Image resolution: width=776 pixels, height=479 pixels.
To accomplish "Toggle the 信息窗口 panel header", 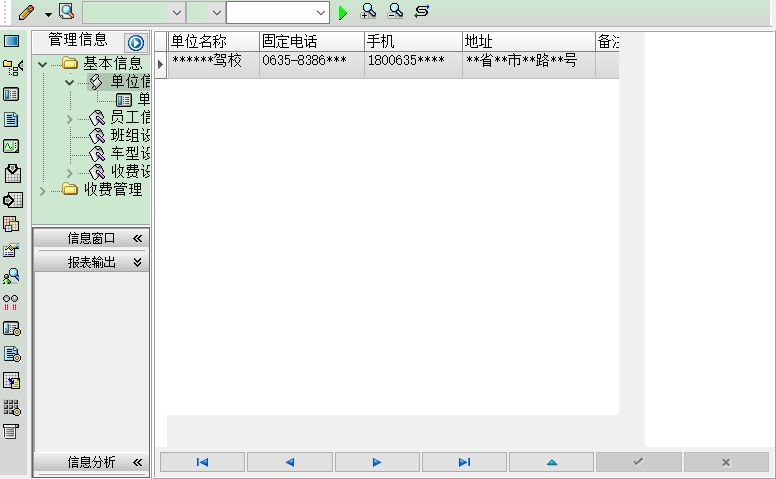I will click(92, 239).
